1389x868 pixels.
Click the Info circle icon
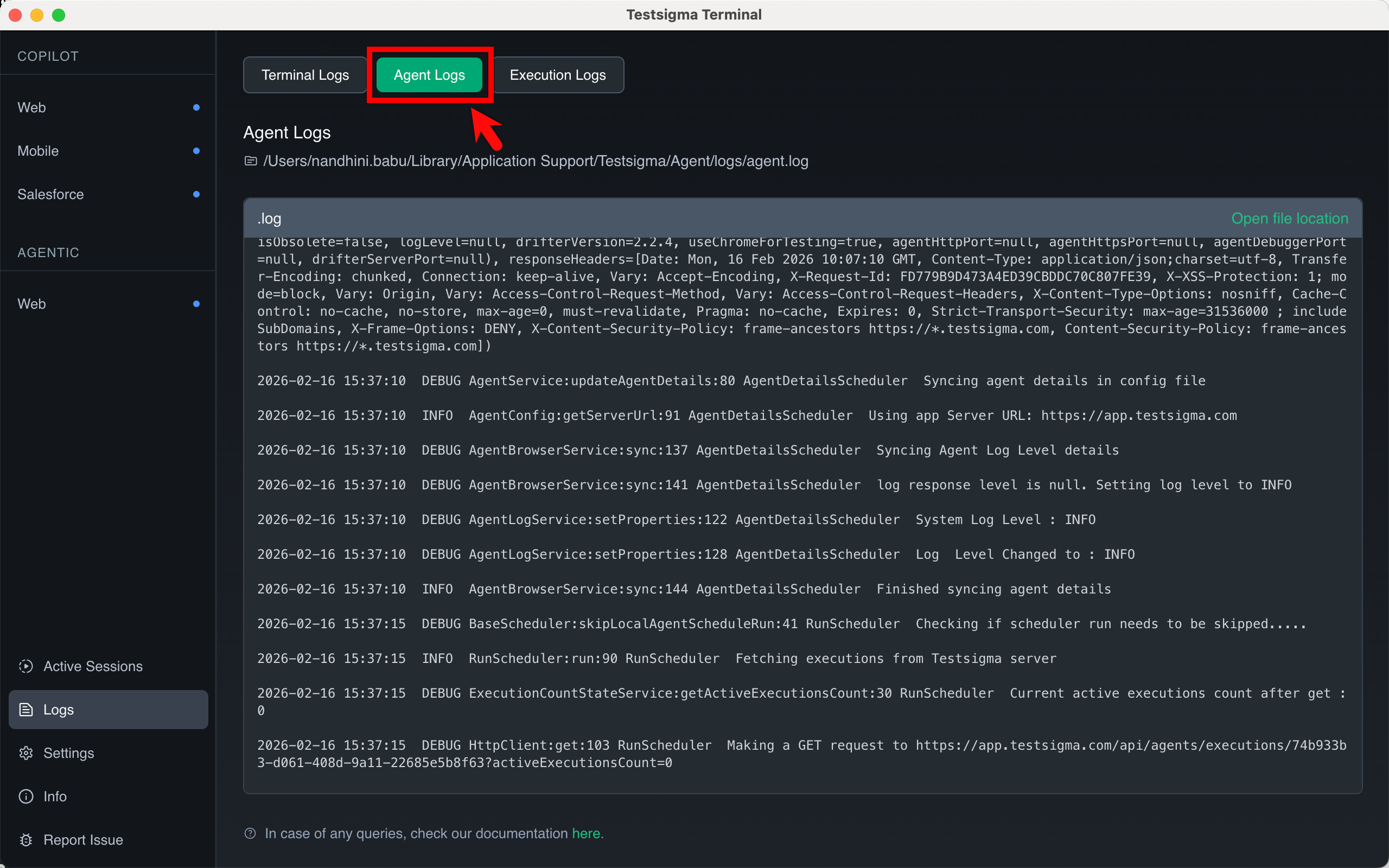26,796
